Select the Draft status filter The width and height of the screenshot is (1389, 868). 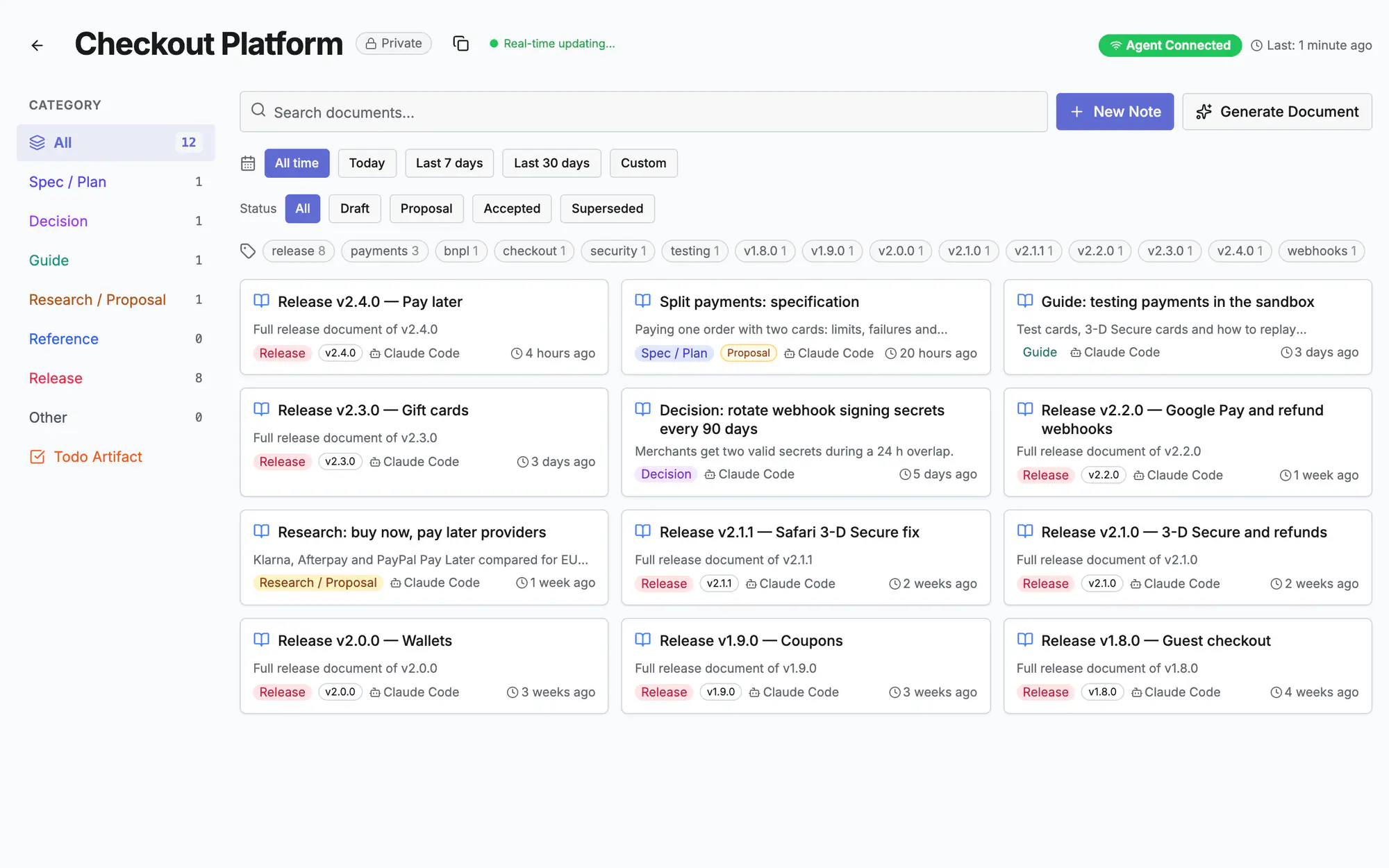pyautogui.click(x=355, y=208)
